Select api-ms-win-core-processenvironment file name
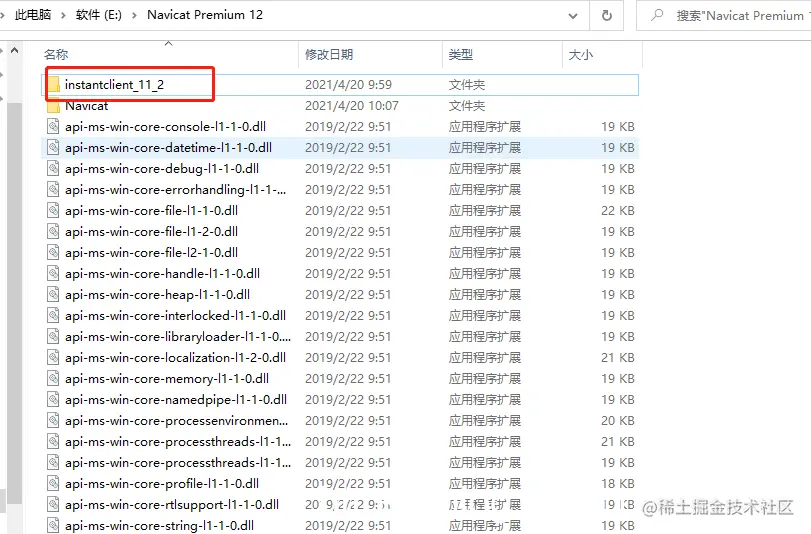 tap(176, 421)
